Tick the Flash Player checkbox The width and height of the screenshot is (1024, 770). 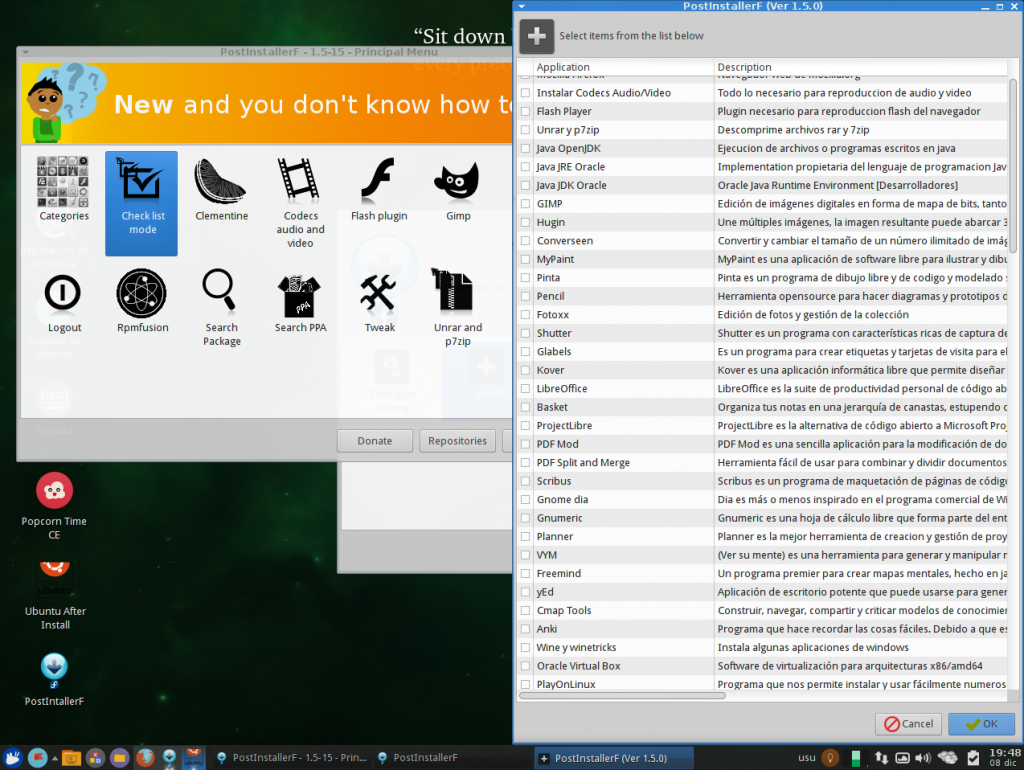click(526, 111)
